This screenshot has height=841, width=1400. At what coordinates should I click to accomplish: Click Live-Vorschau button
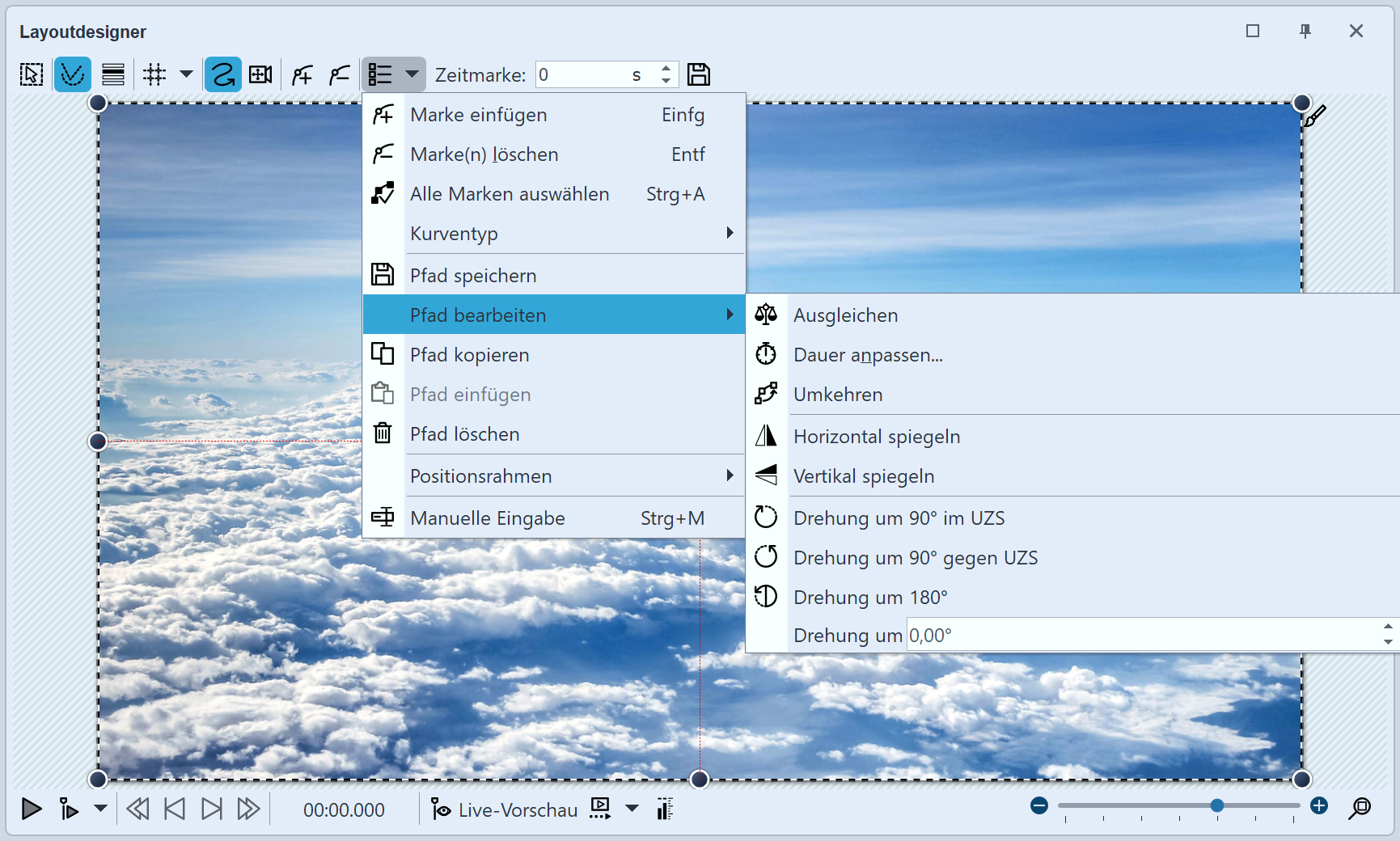[505, 809]
